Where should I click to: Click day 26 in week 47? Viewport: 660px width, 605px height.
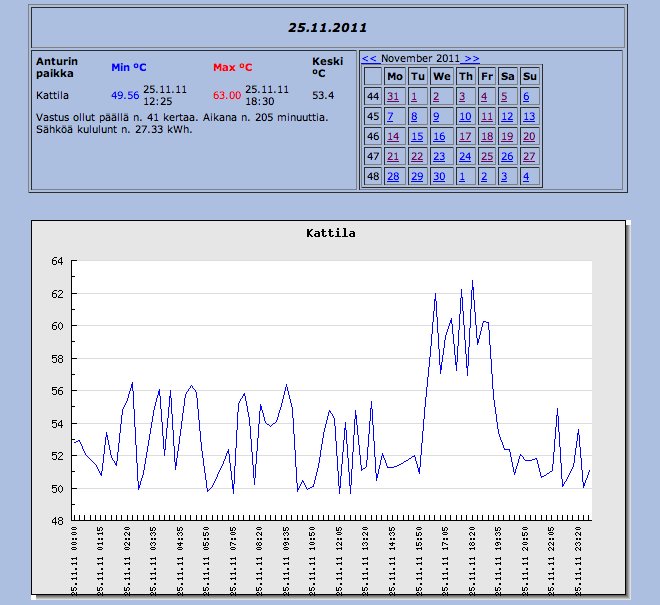(507, 157)
